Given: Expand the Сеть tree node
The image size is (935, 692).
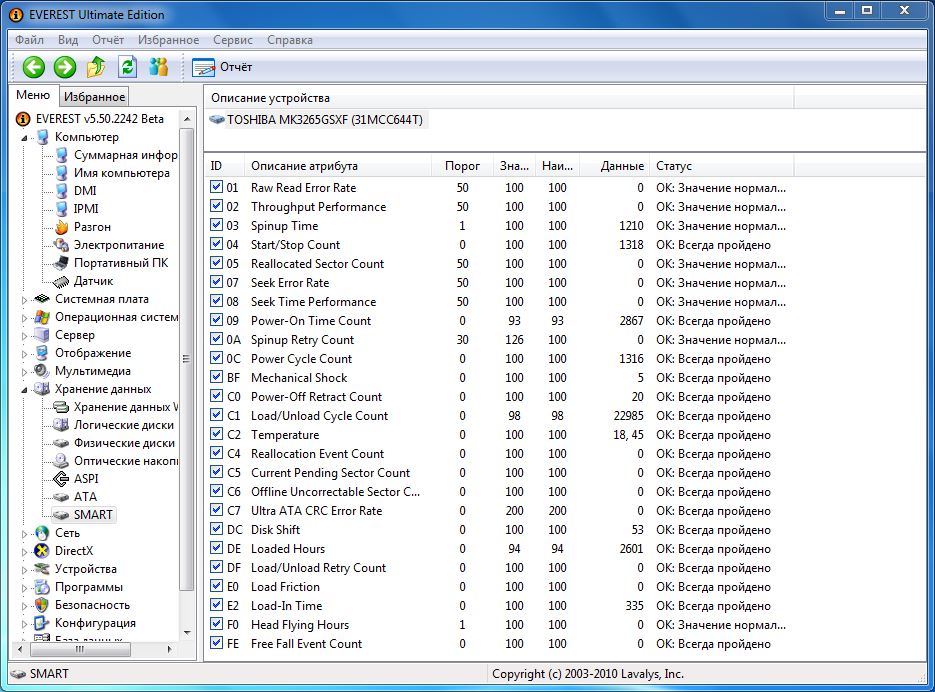Looking at the screenshot, I should tap(25, 533).
